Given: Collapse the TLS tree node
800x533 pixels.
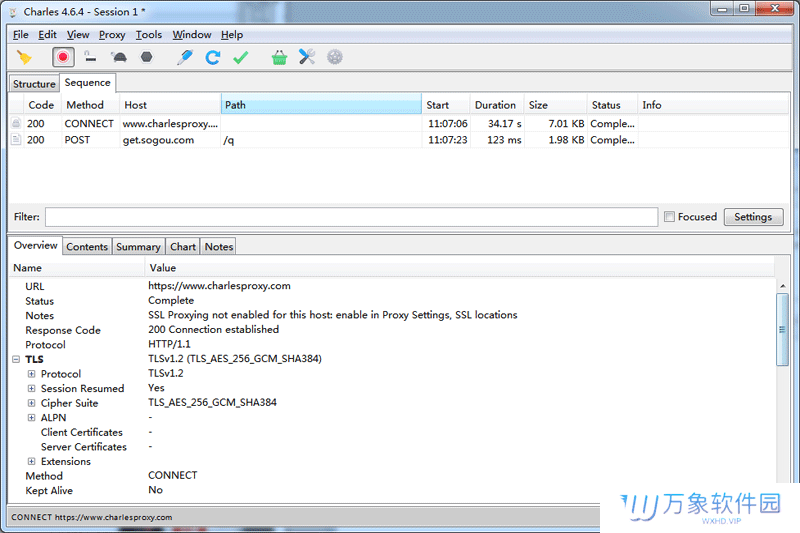Looking at the screenshot, I should tap(16, 359).
